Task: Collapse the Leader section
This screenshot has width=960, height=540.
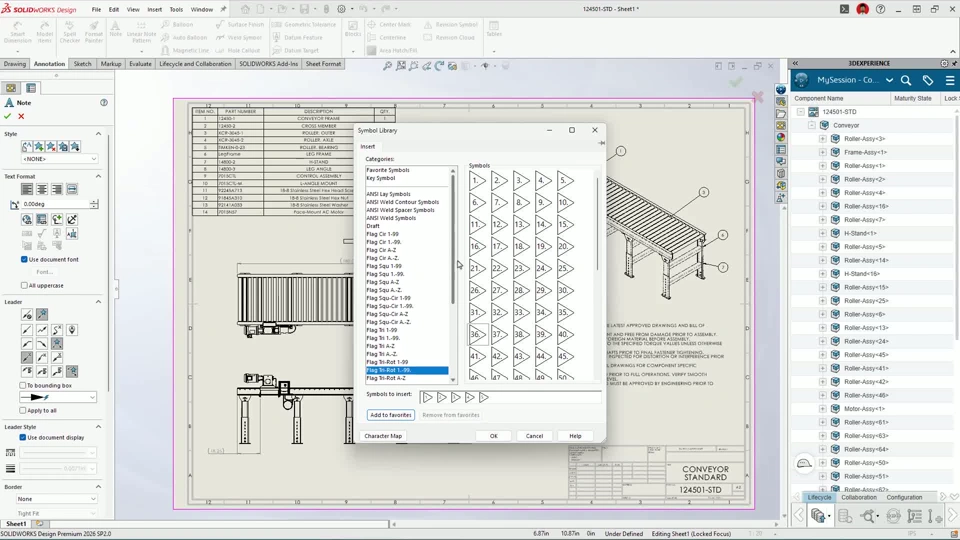Action: tap(98, 302)
